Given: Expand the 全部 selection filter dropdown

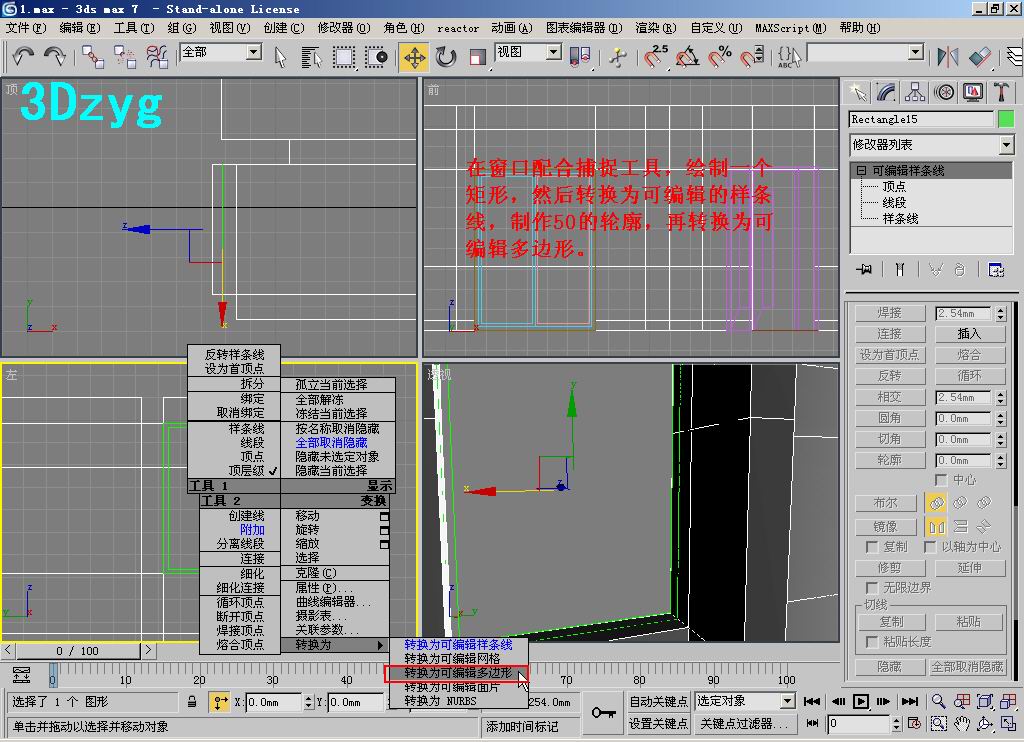Looking at the screenshot, I should (253, 52).
